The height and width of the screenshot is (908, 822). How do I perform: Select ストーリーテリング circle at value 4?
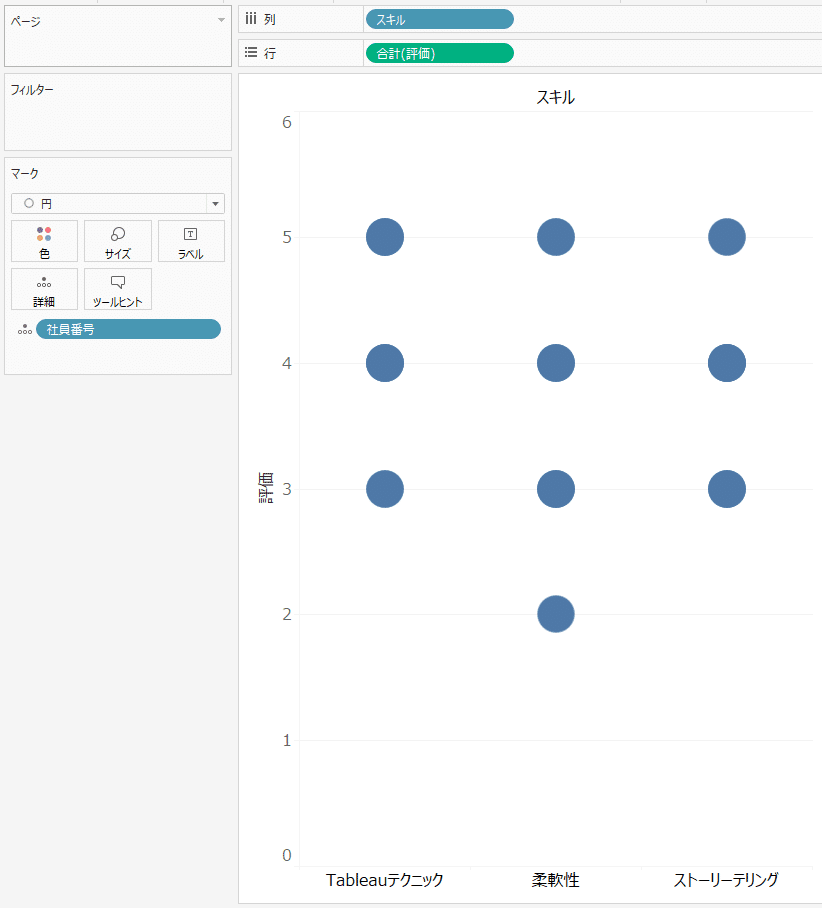[726, 363]
